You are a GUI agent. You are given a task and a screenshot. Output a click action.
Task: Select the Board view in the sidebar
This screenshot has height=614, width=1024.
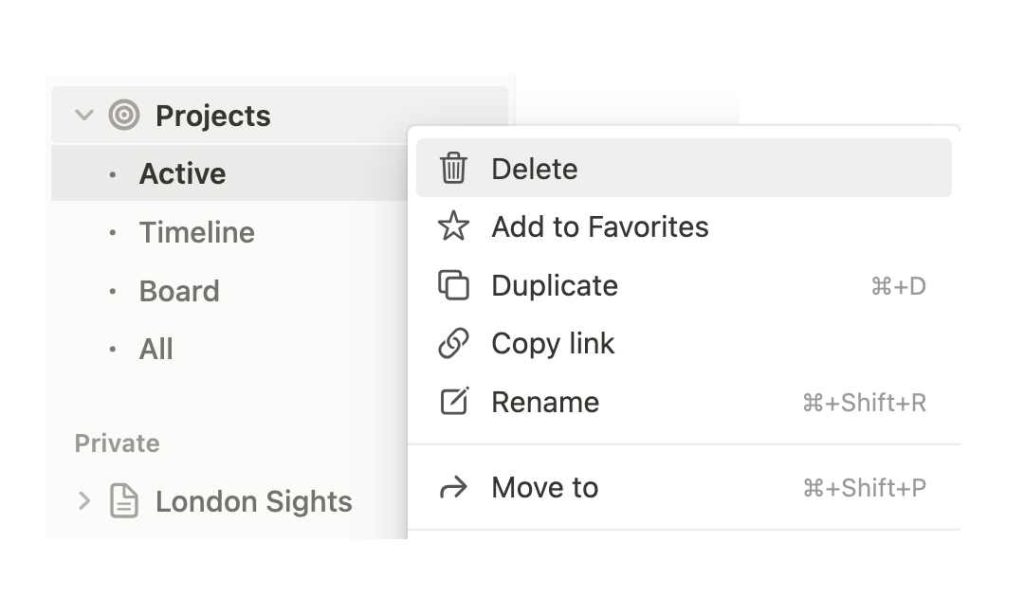click(x=179, y=291)
